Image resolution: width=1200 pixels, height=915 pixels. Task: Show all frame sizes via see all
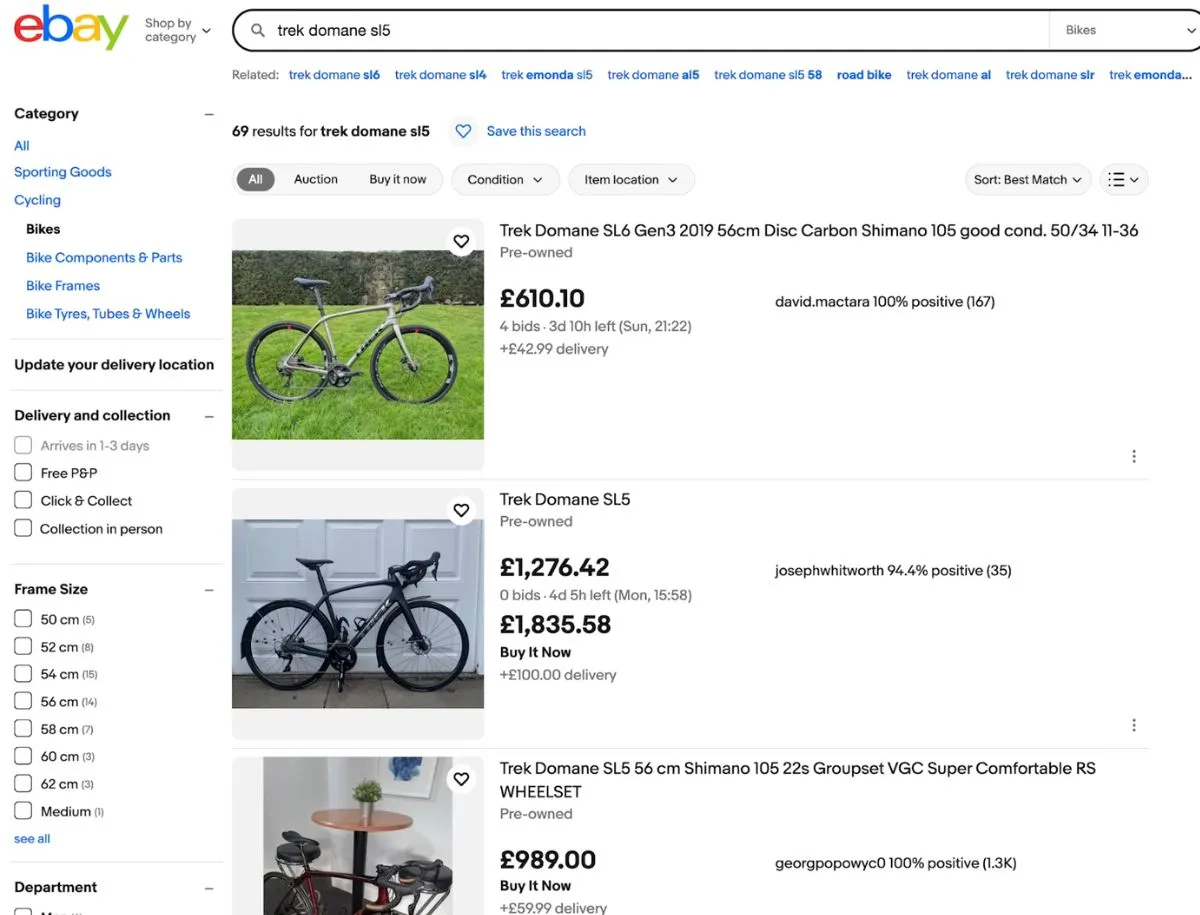tap(32, 839)
